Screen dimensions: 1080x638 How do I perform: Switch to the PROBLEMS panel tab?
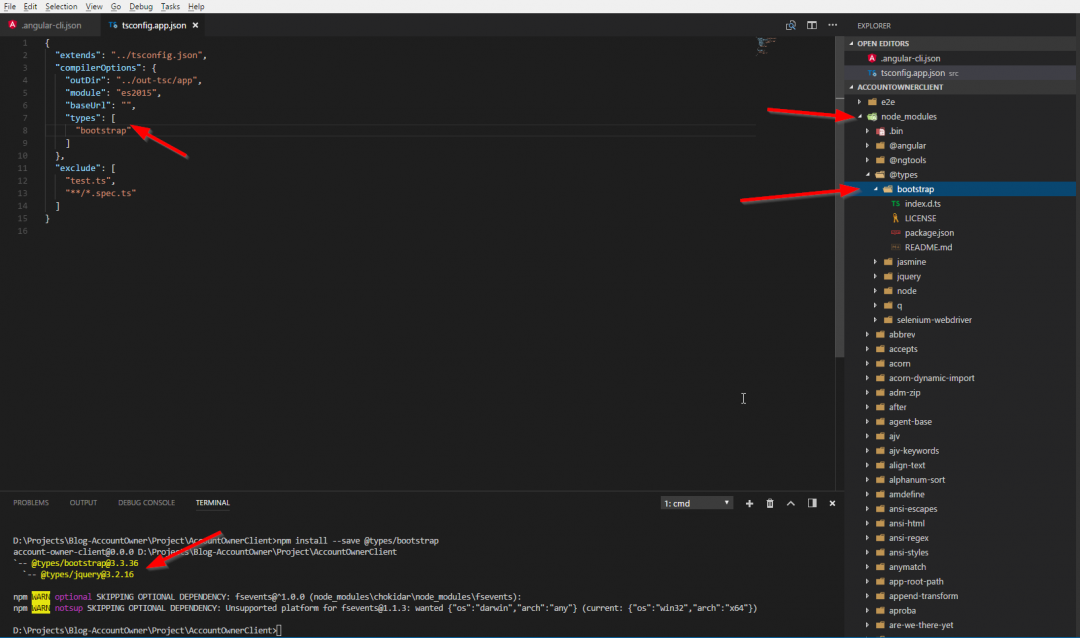31,503
